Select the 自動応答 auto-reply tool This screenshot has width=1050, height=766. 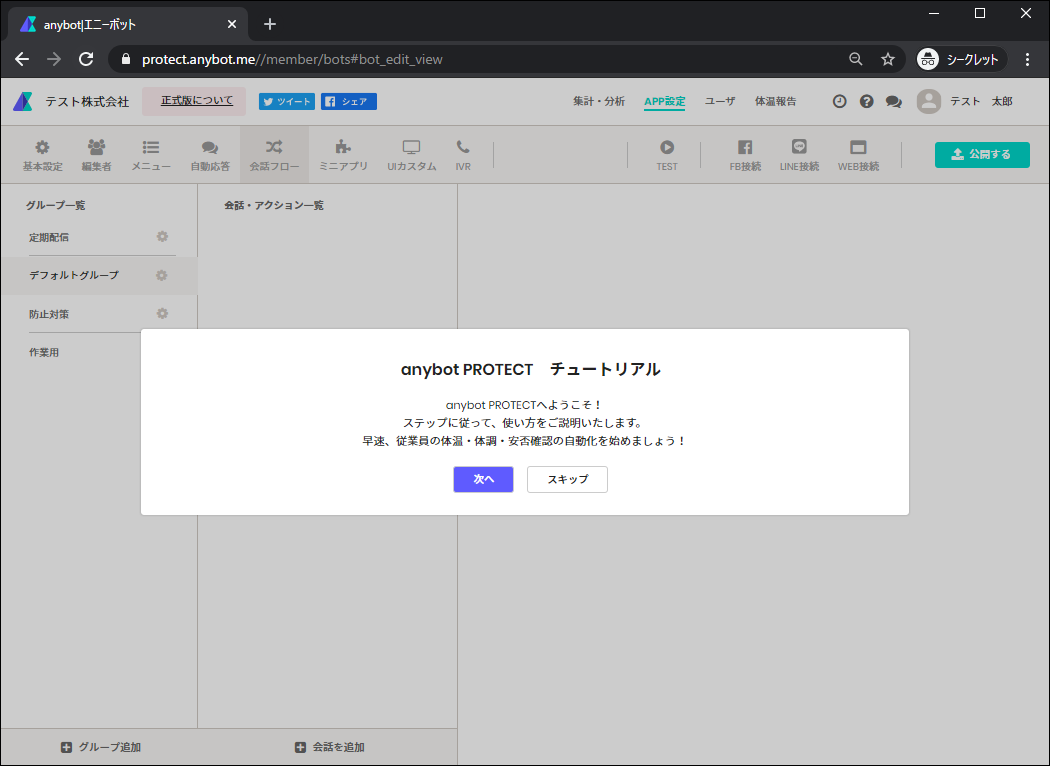[x=209, y=154]
